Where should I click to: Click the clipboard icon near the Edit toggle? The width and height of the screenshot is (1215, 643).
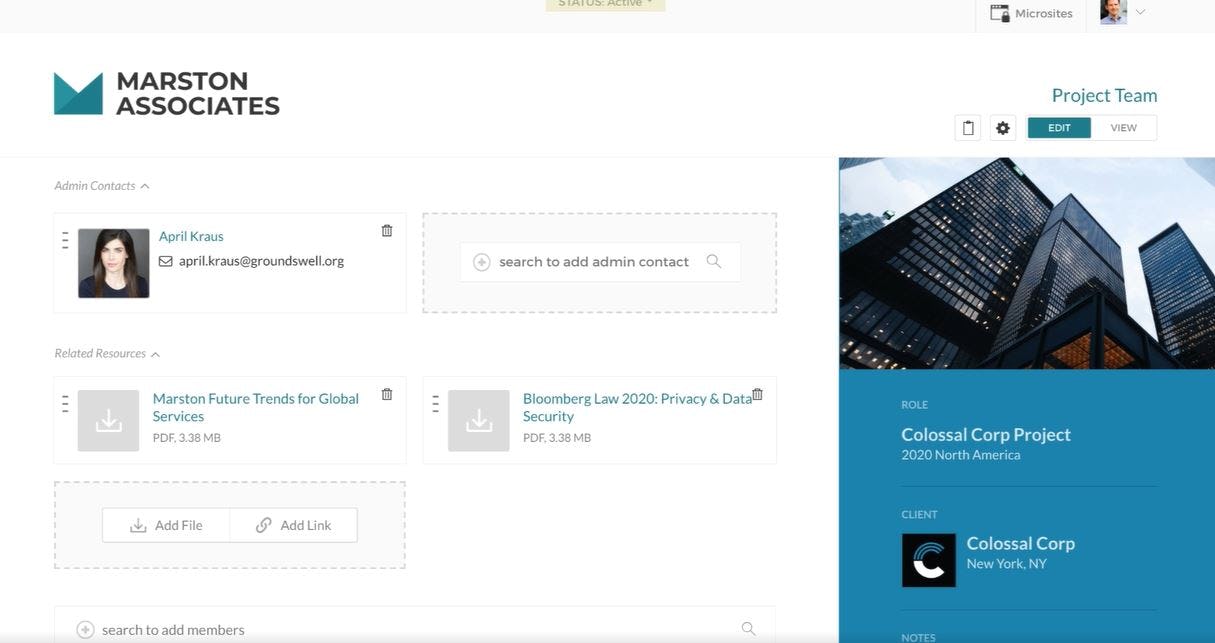click(967, 127)
